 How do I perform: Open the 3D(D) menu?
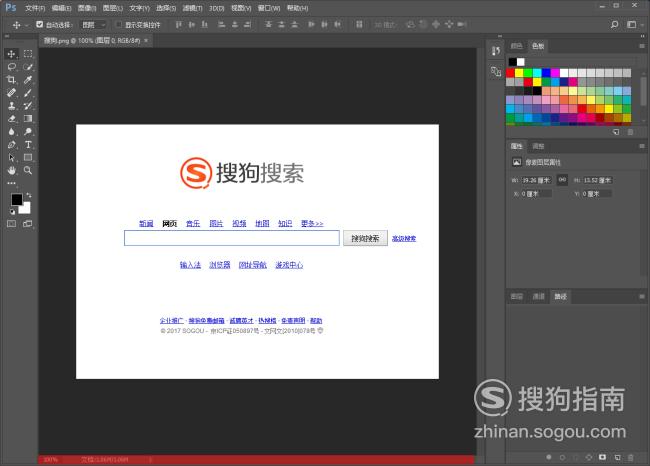[x=217, y=8]
